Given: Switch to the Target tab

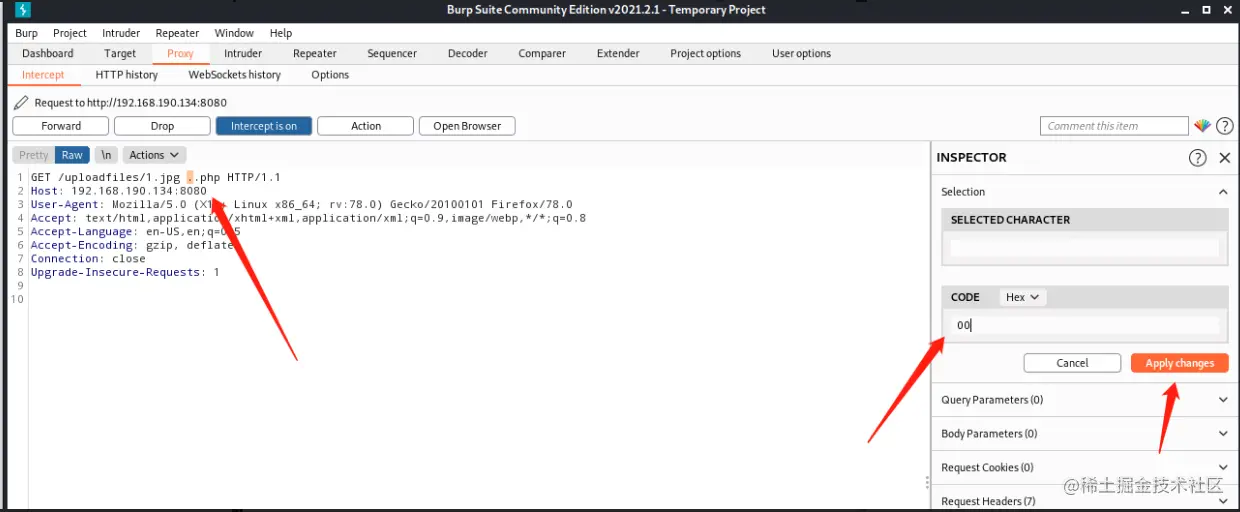Looking at the screenshot, I should pyautogui.click(x=120, y=54).
